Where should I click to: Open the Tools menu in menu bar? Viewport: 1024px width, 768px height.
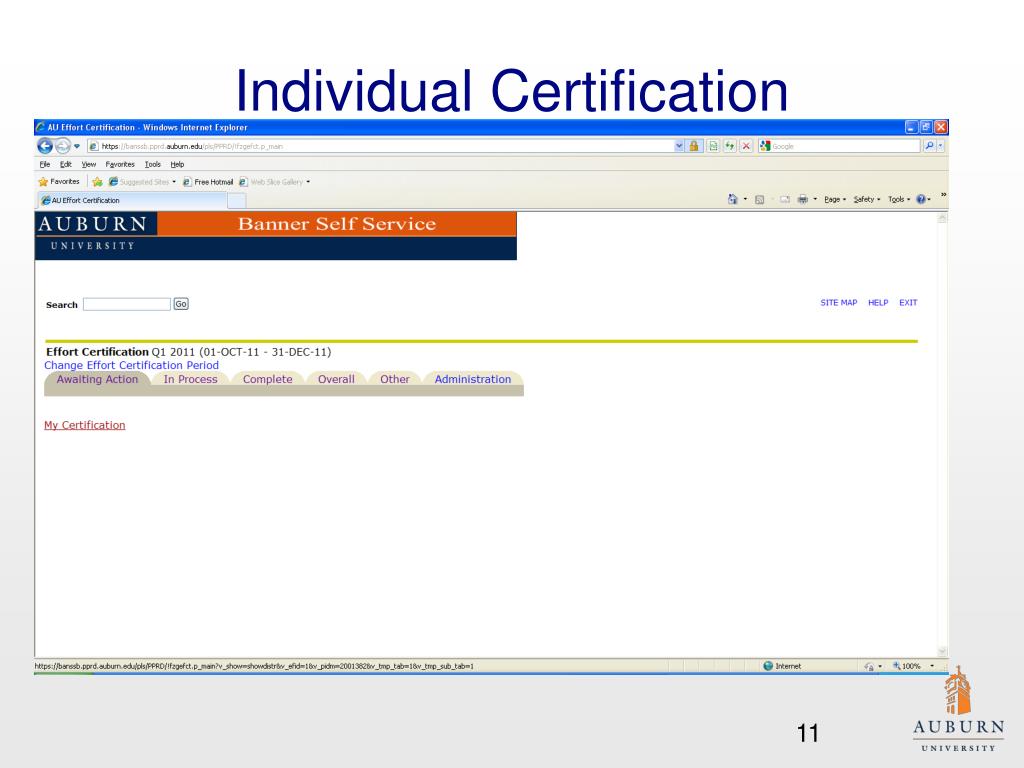tap(153, 165)
